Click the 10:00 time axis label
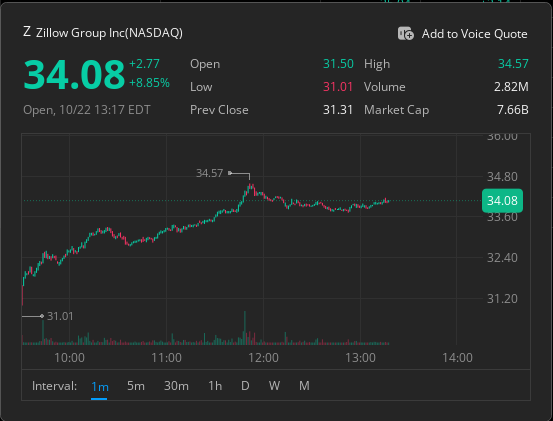The width and height of the screenshot is (553, 421). (69, 358)
